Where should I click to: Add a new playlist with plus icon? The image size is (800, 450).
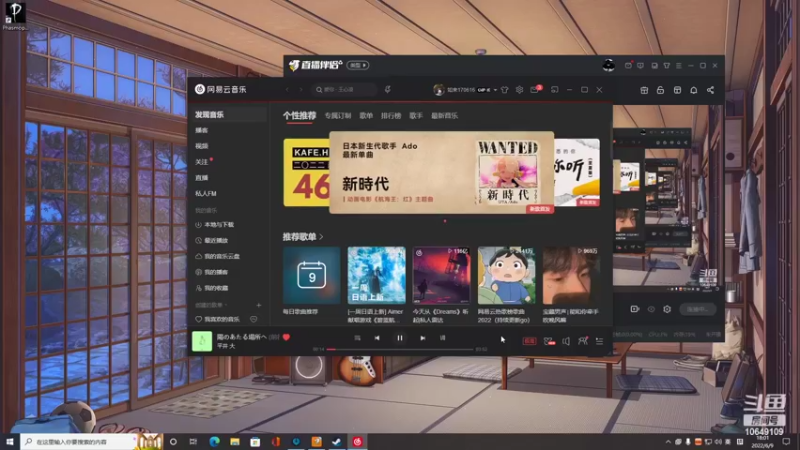tap(259, 305)
